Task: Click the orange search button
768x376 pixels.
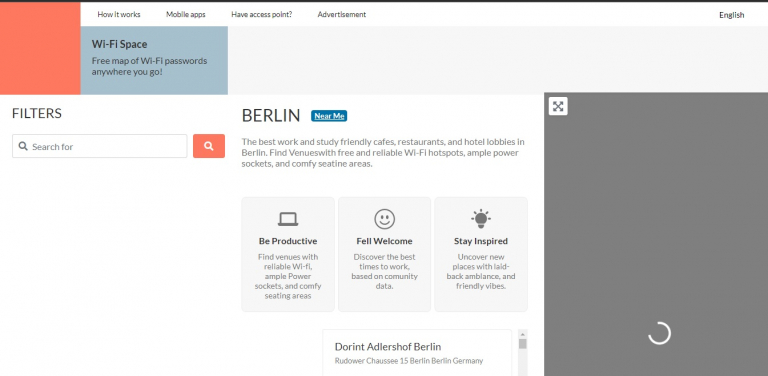Action: click(209, 146)
